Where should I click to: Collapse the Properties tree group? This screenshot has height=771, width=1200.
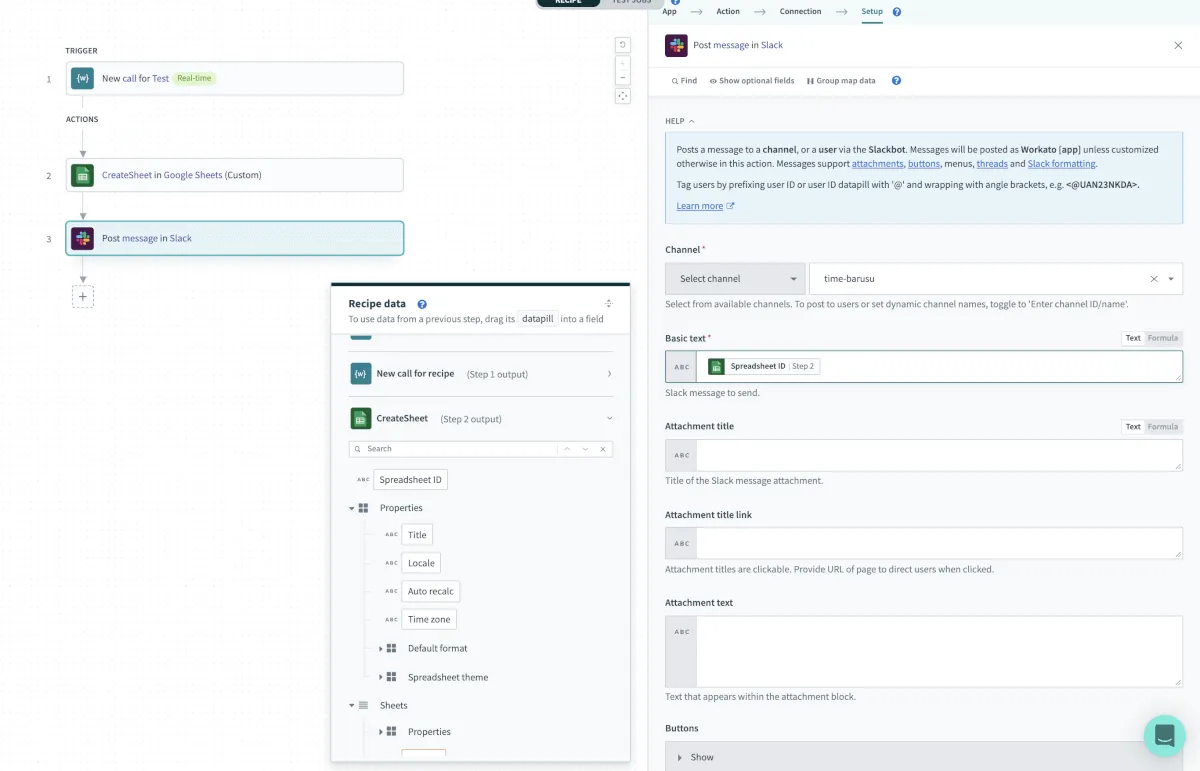[x=352, y=508]
